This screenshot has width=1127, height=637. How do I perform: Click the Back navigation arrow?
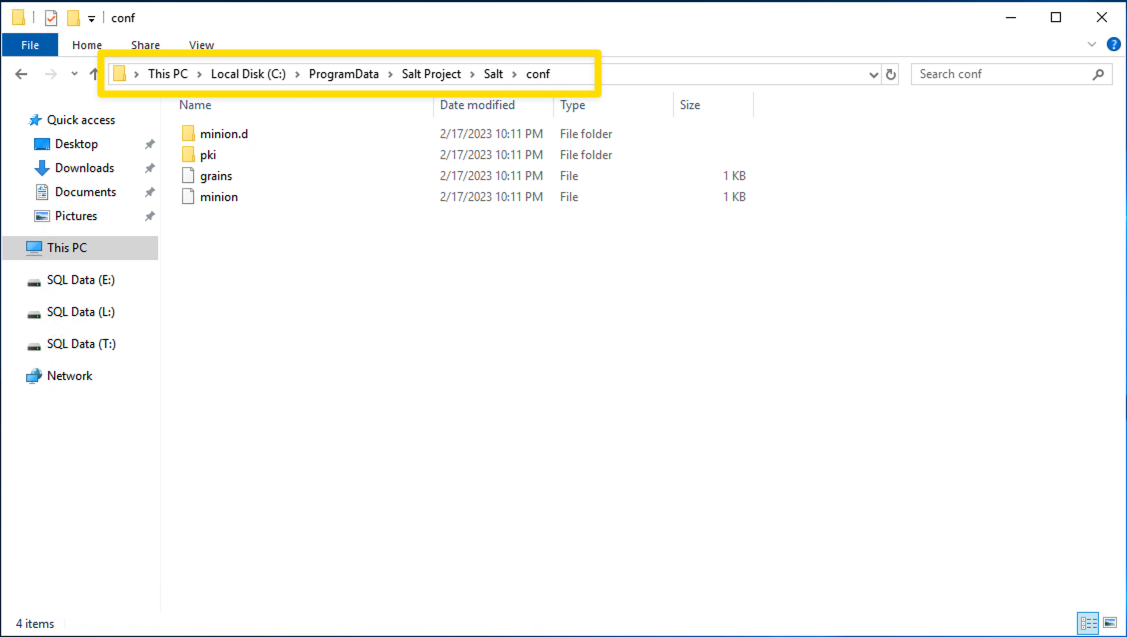tap(21, 74)
